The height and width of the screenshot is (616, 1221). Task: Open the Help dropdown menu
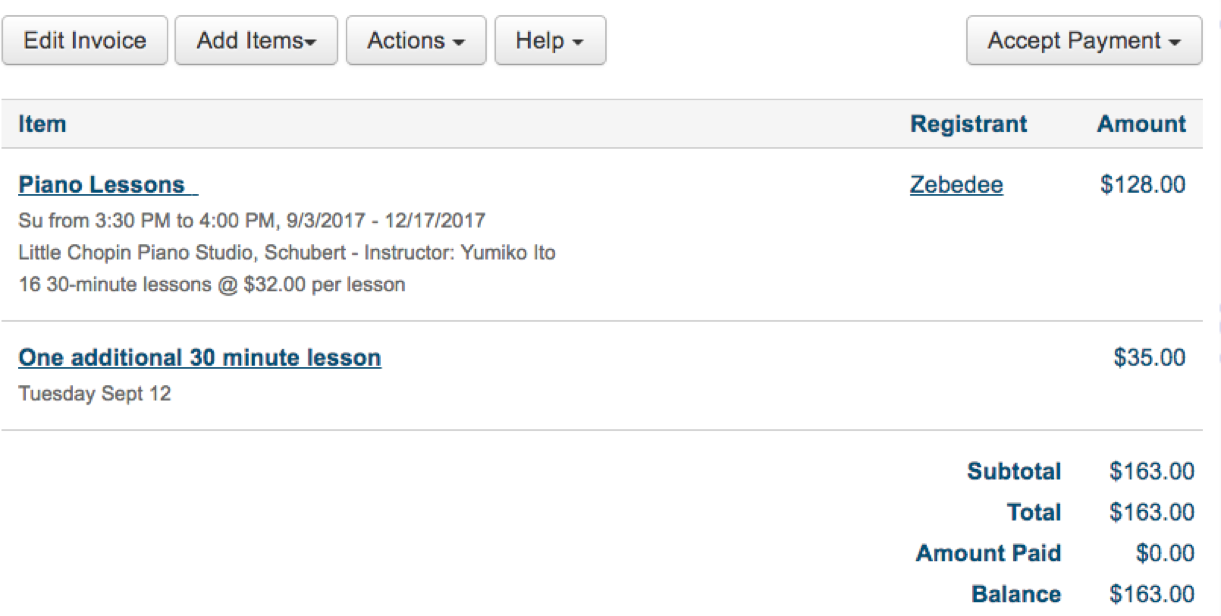click(x=550, y=41)
